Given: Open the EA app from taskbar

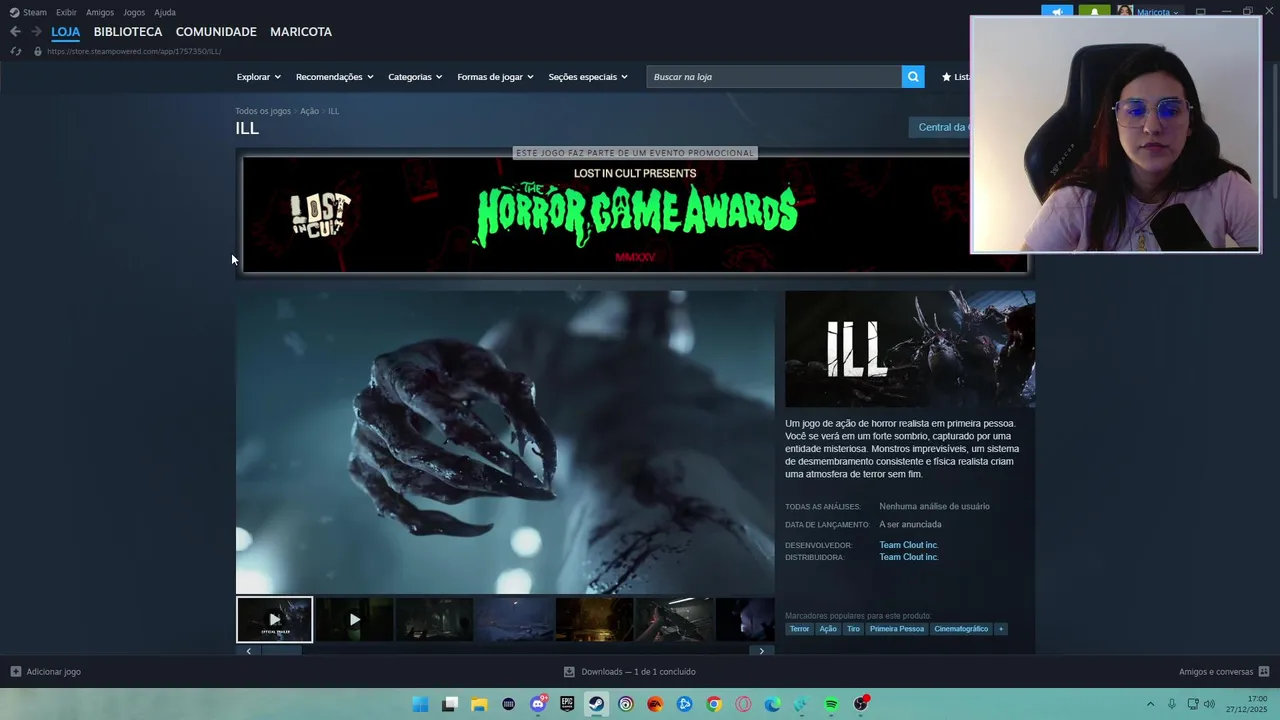Looking at the screenshot, I should click(655, 704).
